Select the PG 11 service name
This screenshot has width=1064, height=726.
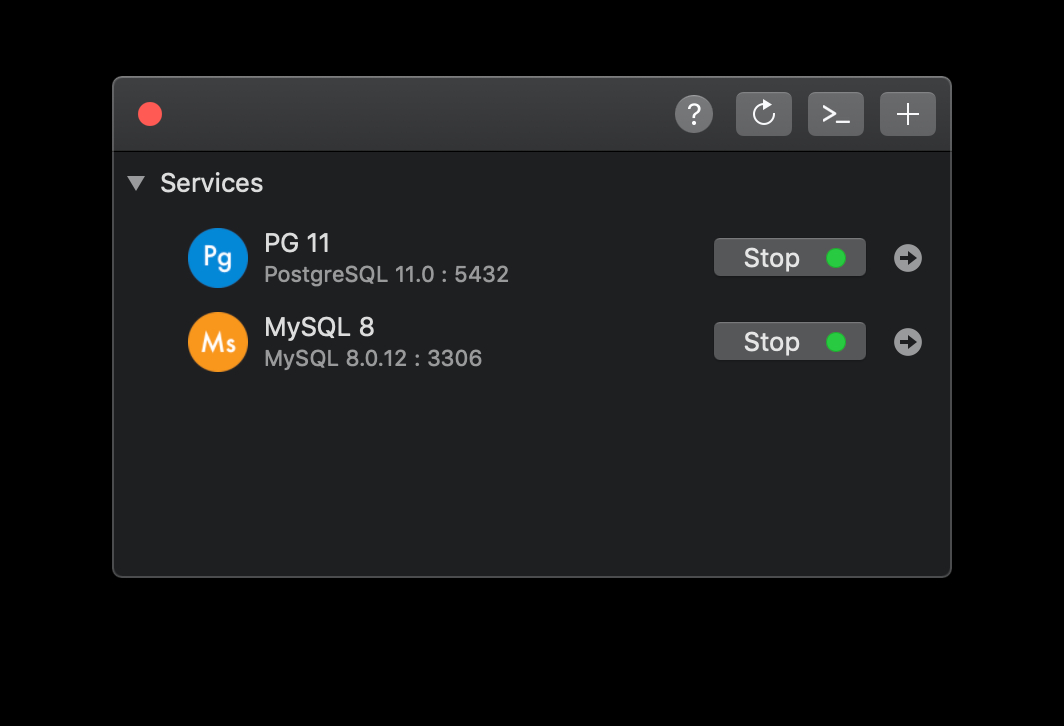[x=297, y=243]
